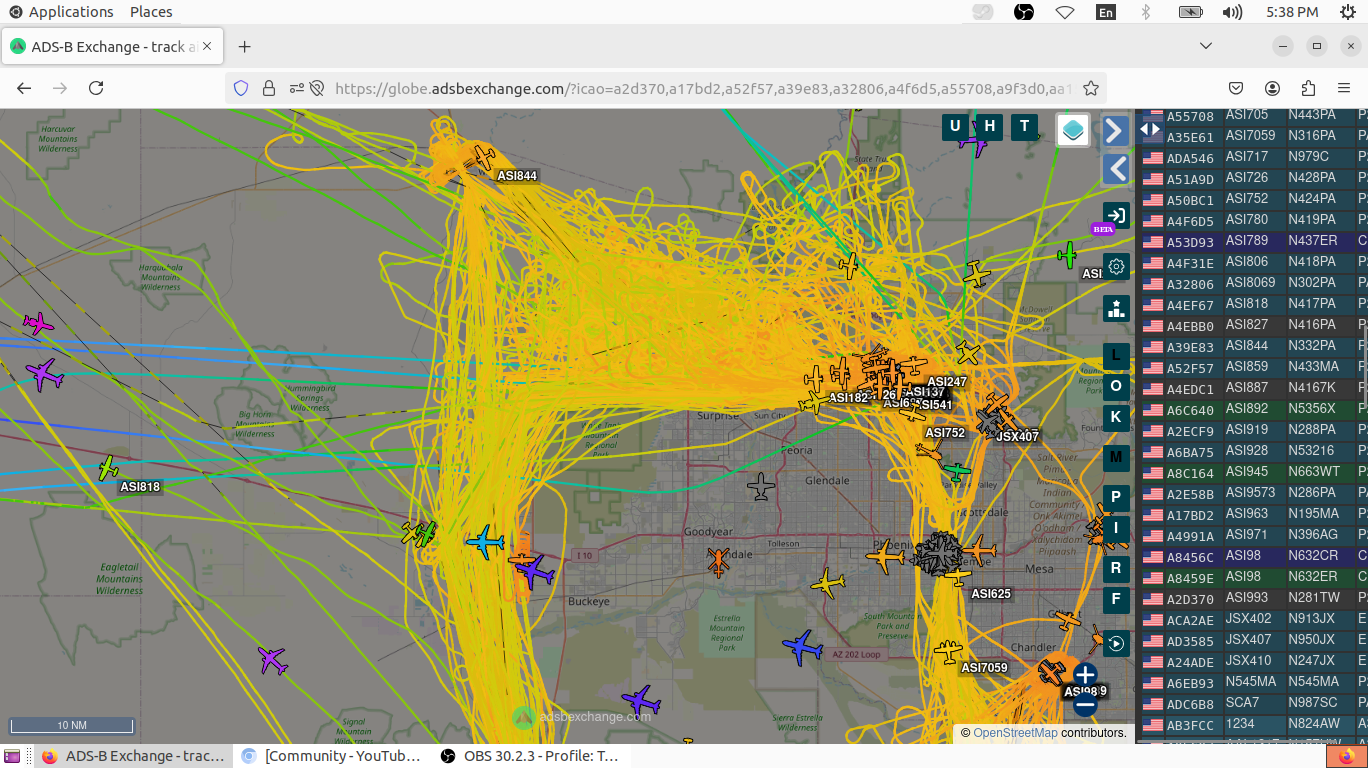Toggle the P map button

tap(1116, 498)
